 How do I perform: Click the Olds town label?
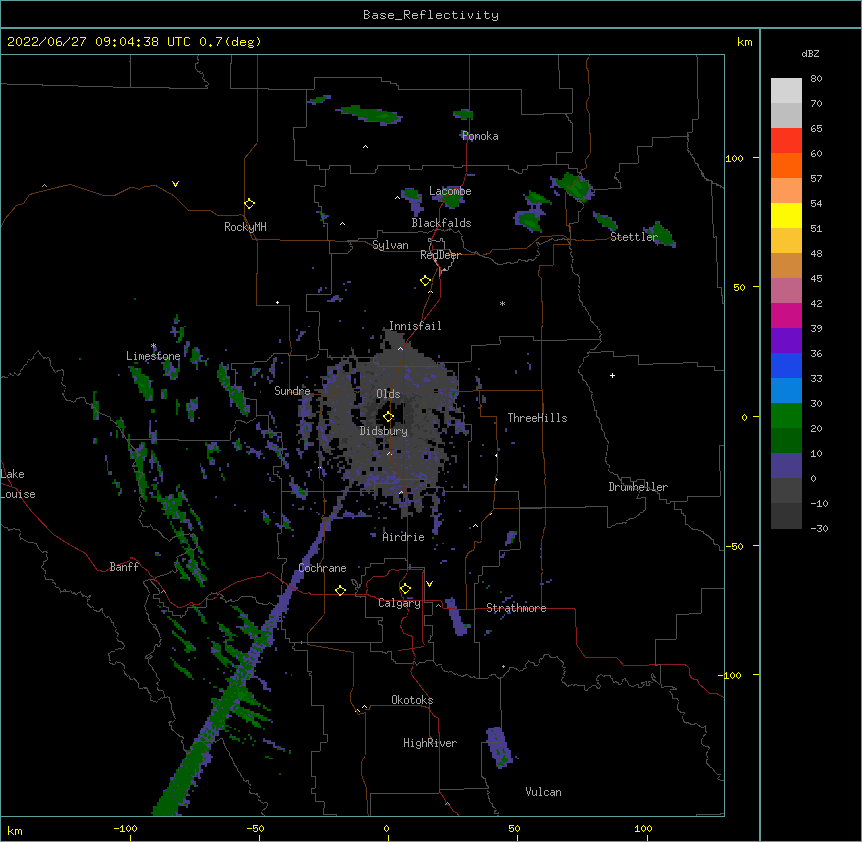pyautogui.click(x=388, y=394)
